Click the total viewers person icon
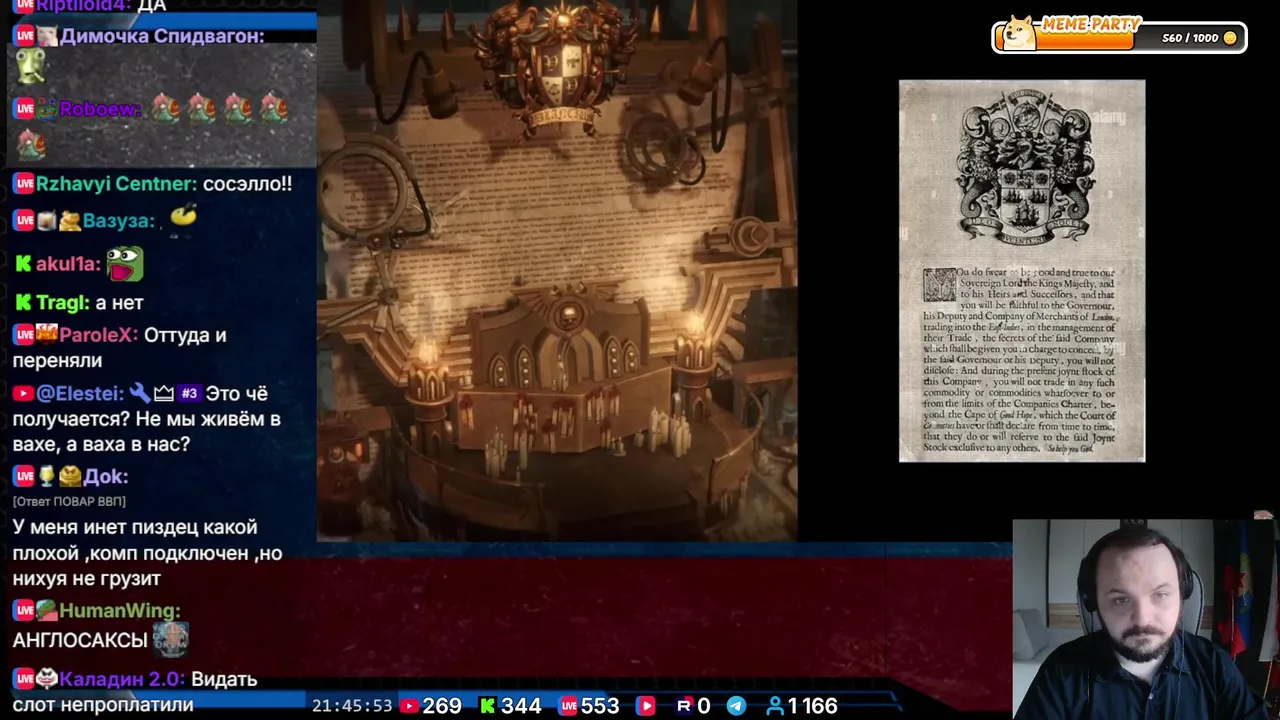The image size is (1280, 720). (774, 706)
